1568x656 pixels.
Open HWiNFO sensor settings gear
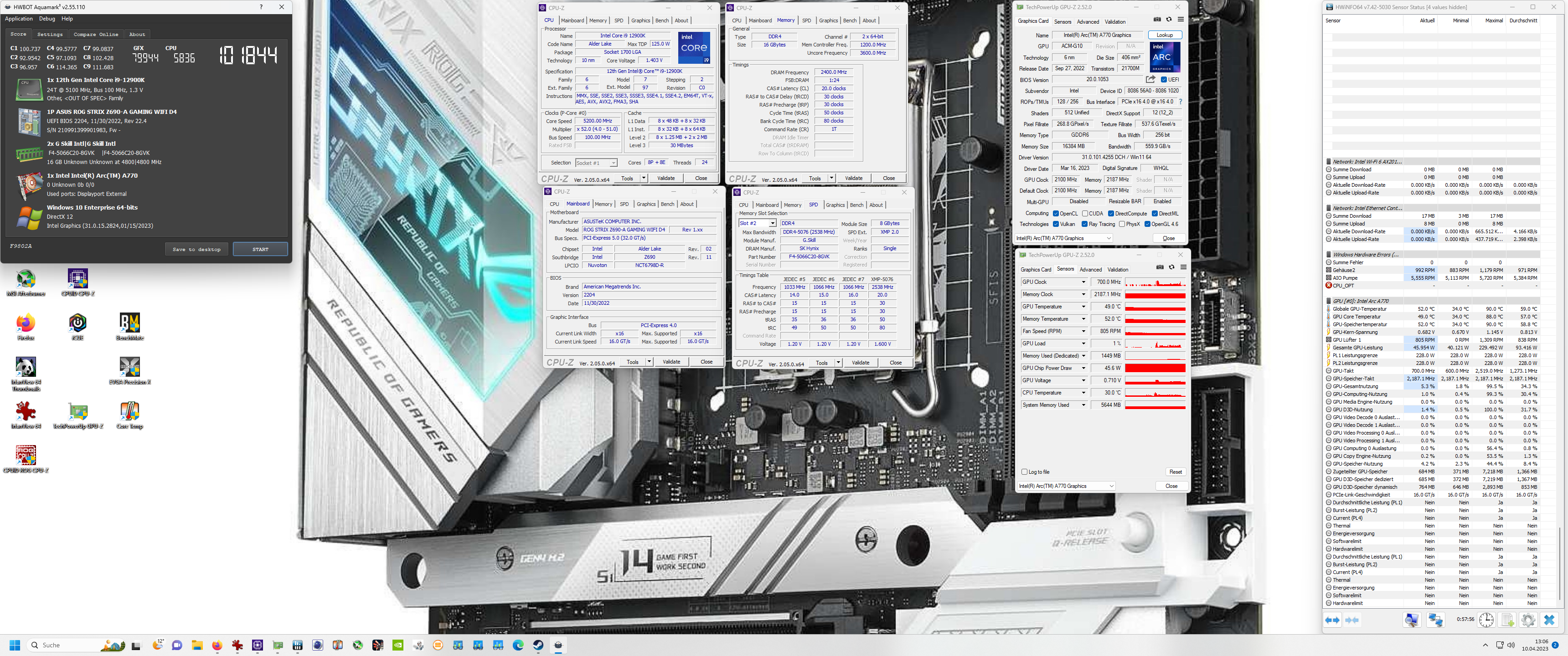(x=1528, y=620)
